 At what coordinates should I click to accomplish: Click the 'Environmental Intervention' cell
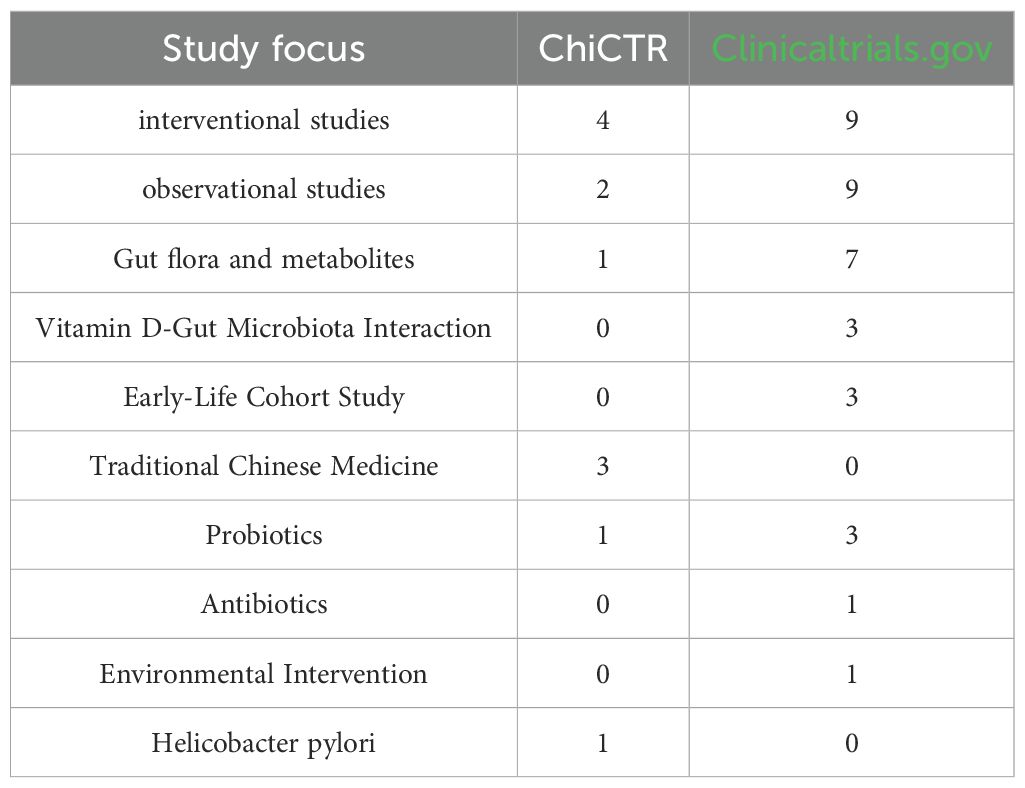(264, 673)
